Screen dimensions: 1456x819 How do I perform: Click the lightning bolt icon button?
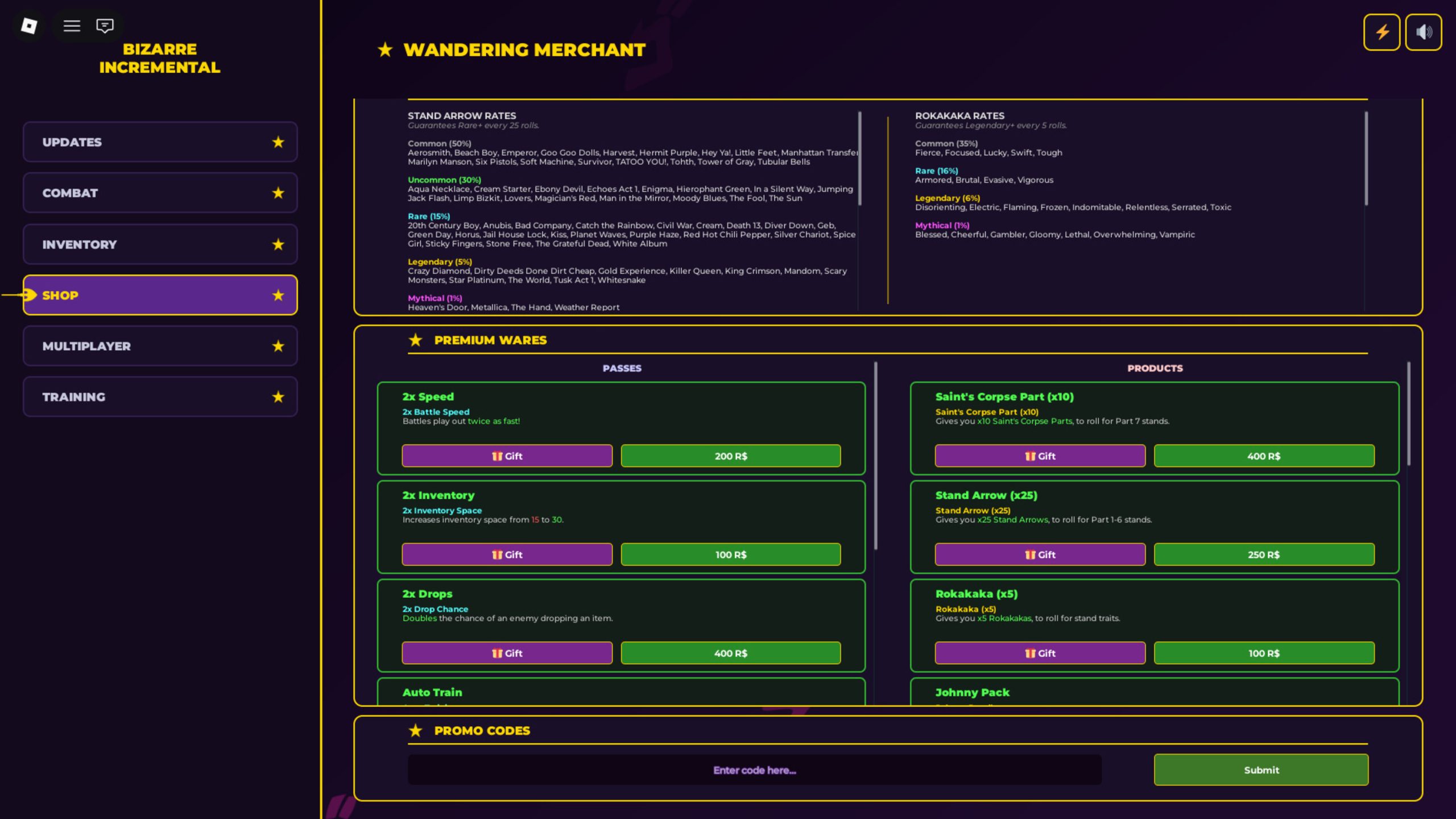click(x=1381, y=32)
